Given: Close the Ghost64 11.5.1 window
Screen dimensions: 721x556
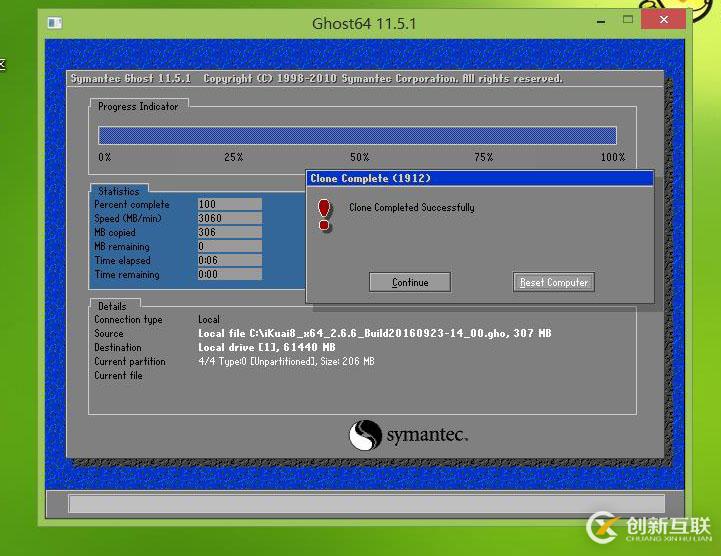Looking at the screenshot, I should click(663, 19).
